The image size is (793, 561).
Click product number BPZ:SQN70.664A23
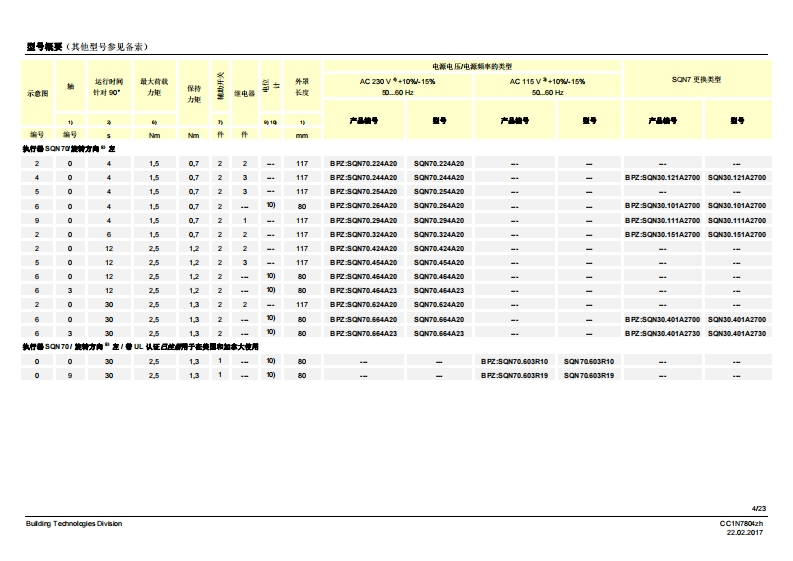364,332
